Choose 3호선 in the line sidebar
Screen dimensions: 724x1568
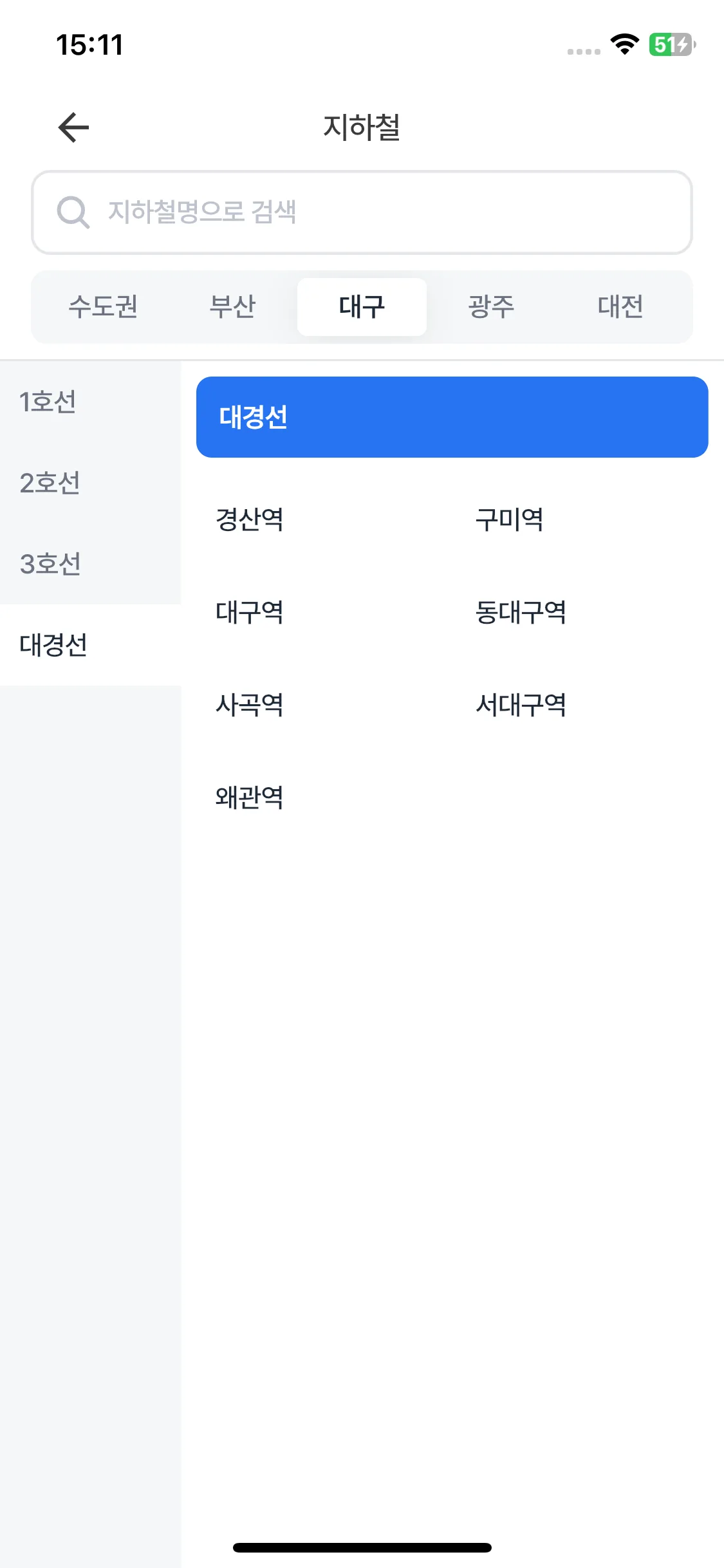click(90, 564)
